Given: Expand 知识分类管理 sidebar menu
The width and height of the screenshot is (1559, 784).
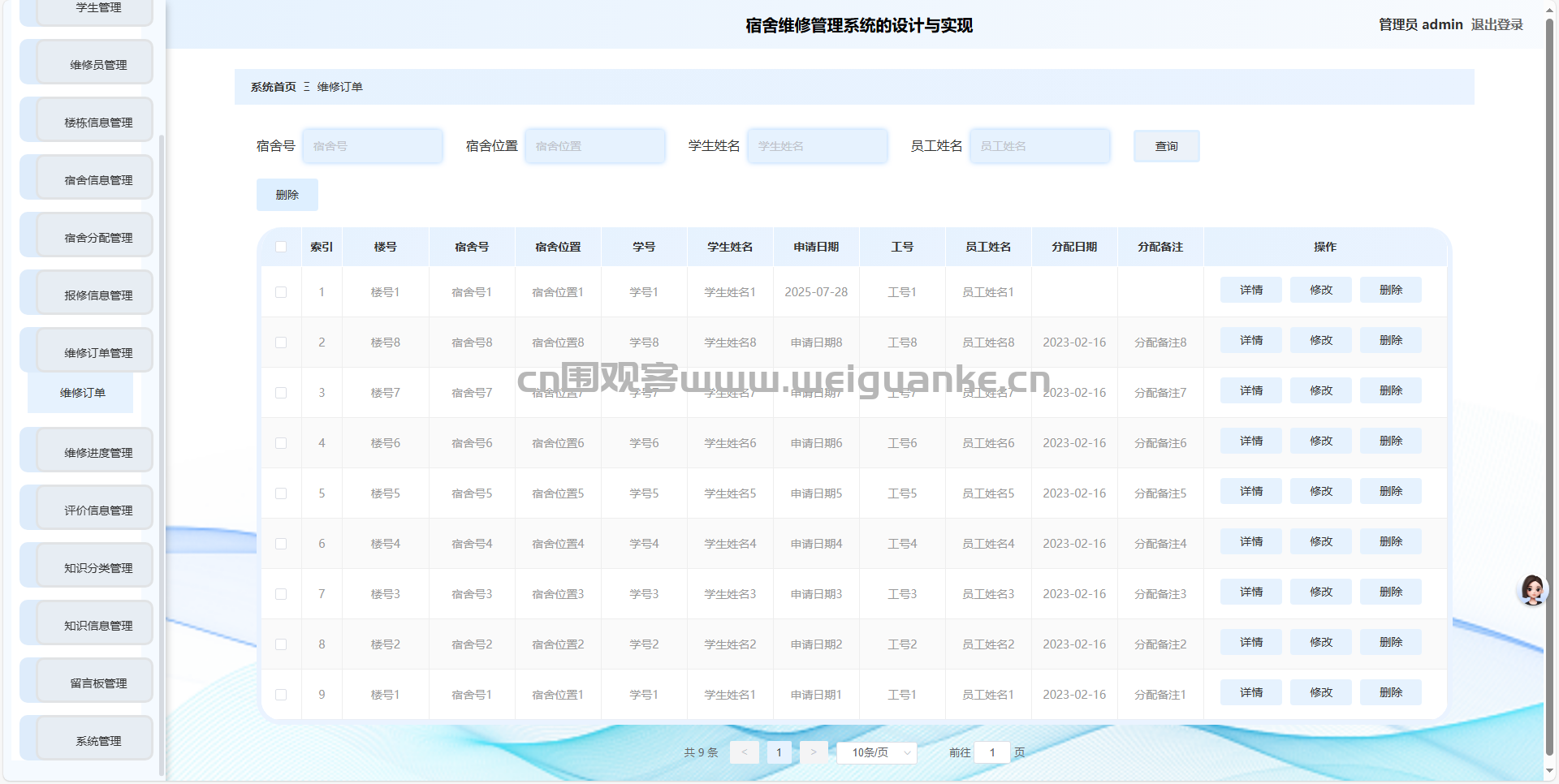Looking at the screenshot, I should pyautogui.click(x=87, y=565).
